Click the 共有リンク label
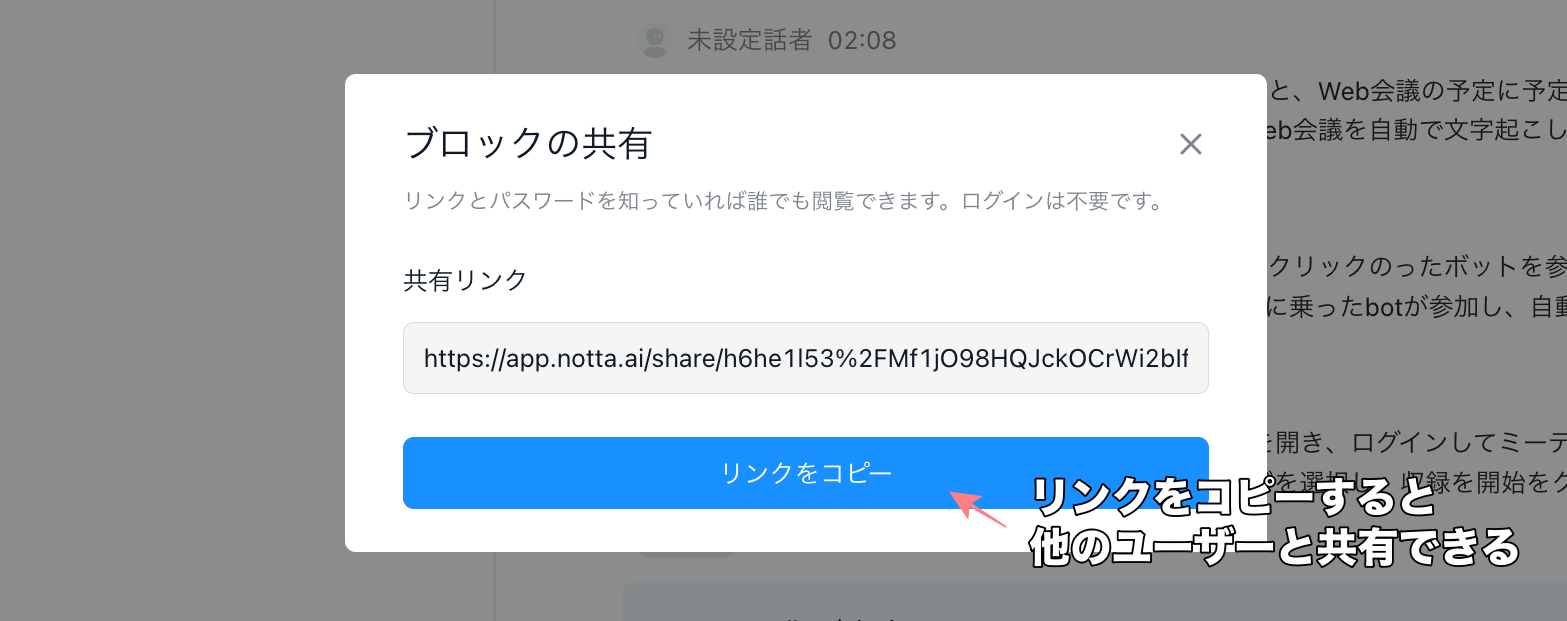This screenshot has height=621, width=1567. click(465, 280)
